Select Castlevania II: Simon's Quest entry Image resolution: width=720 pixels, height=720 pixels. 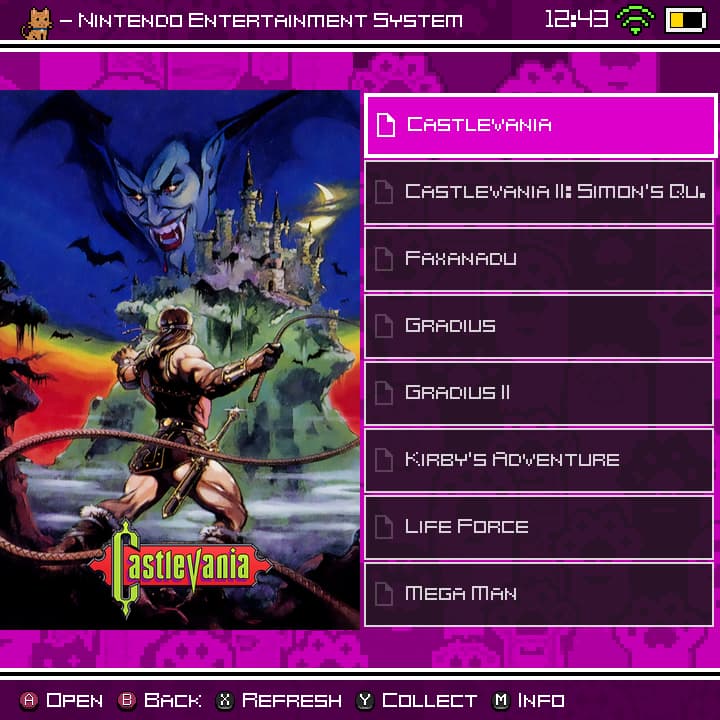click(540, 192)
